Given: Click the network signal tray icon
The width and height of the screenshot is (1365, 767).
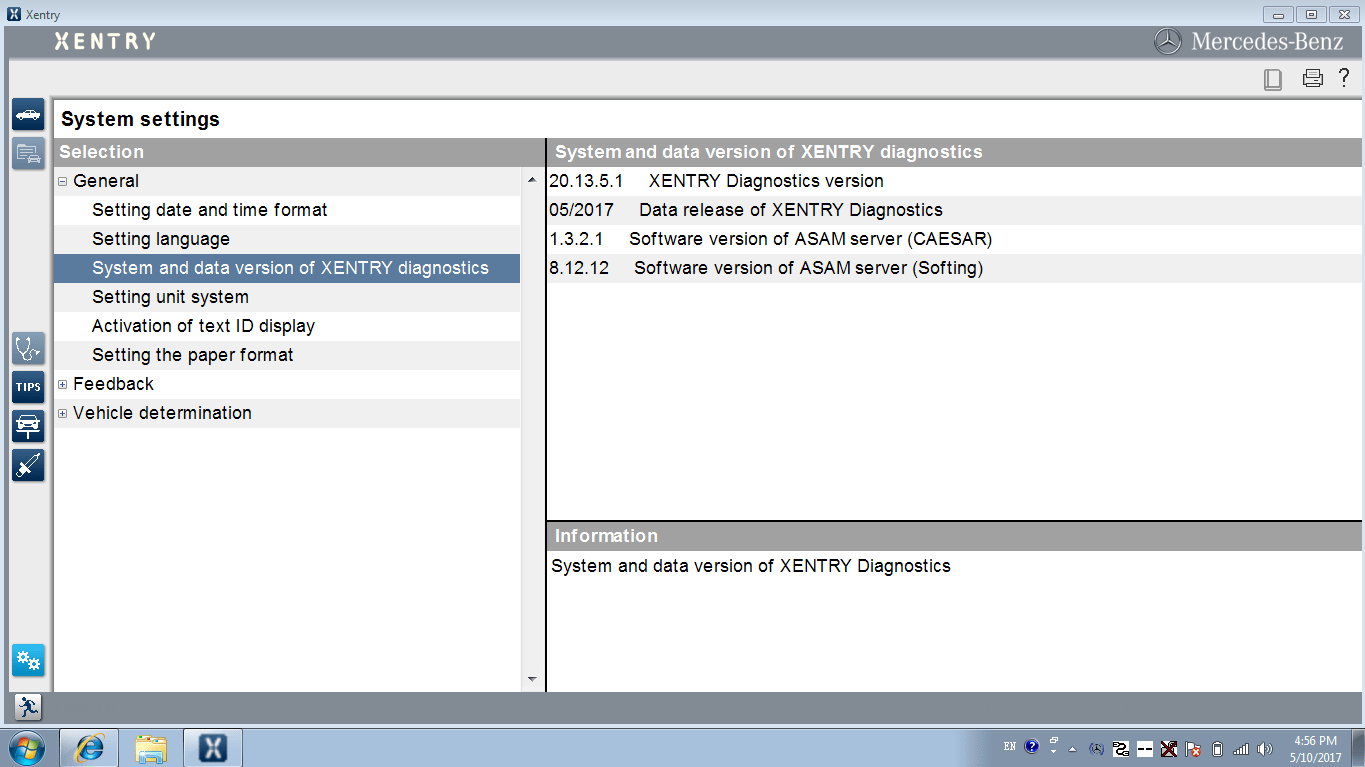Looking at the screenshot, I should pos(1241,748).
